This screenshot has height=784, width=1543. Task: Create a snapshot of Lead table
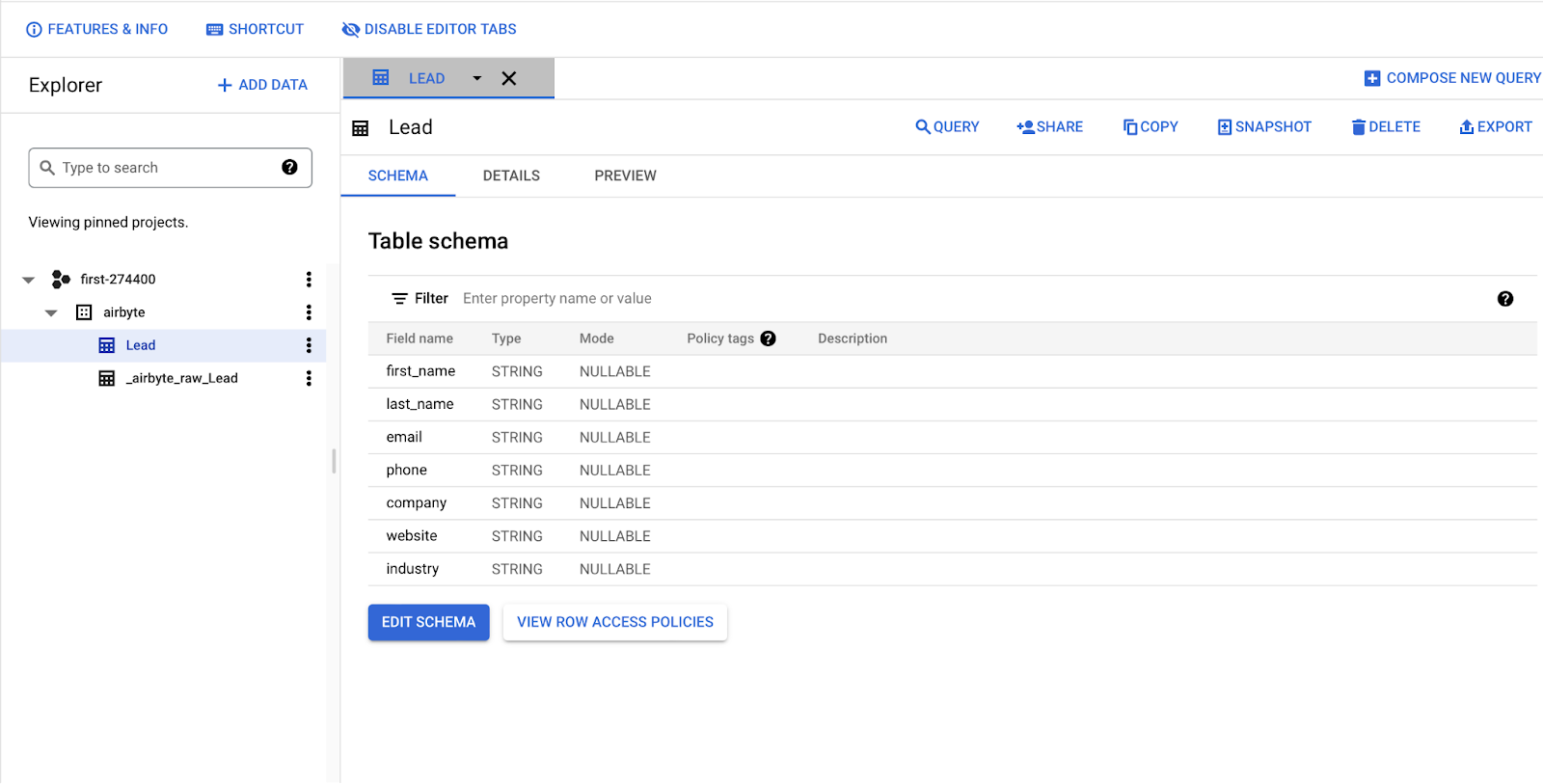[1264, 127]
